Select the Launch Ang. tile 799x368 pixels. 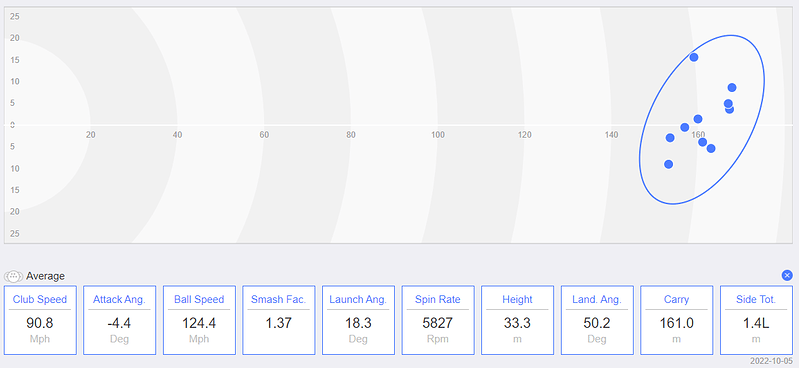point(358,320)
